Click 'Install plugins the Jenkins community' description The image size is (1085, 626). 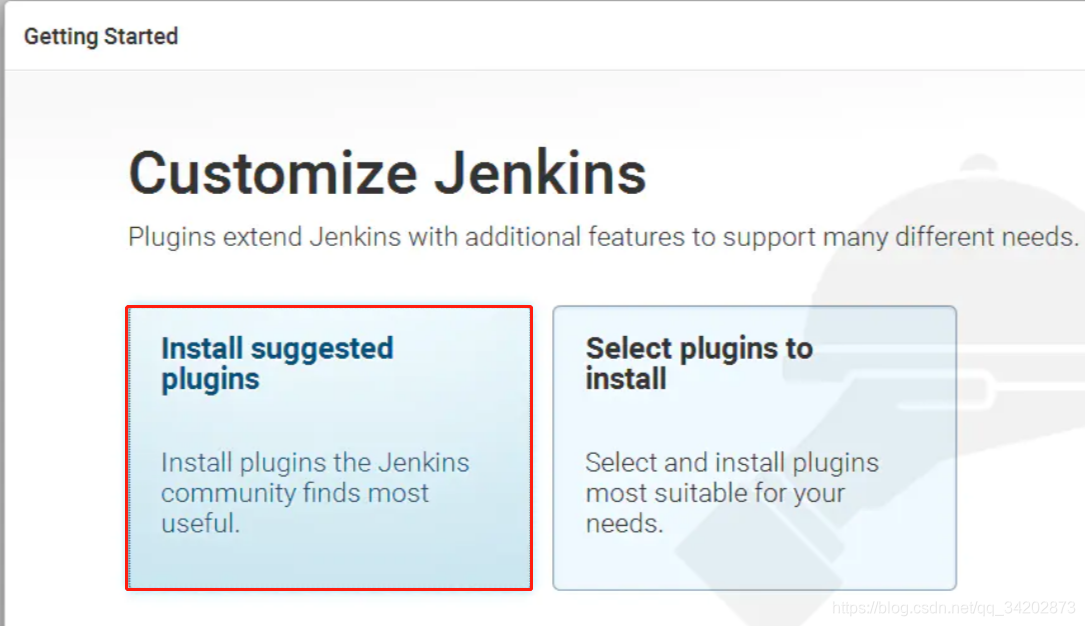(315, 478)
